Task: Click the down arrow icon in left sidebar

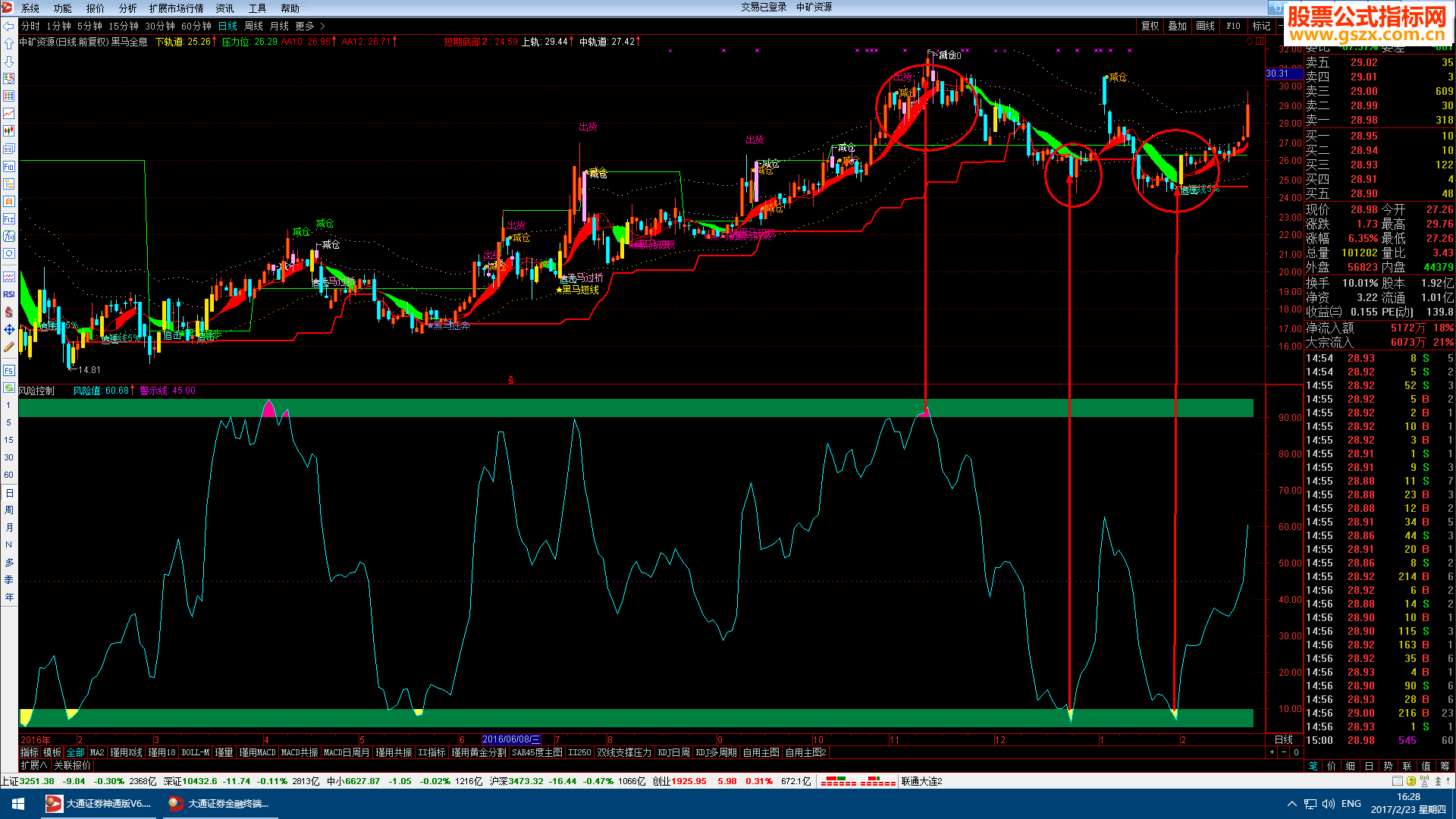Action: click(x=8, y=61)
